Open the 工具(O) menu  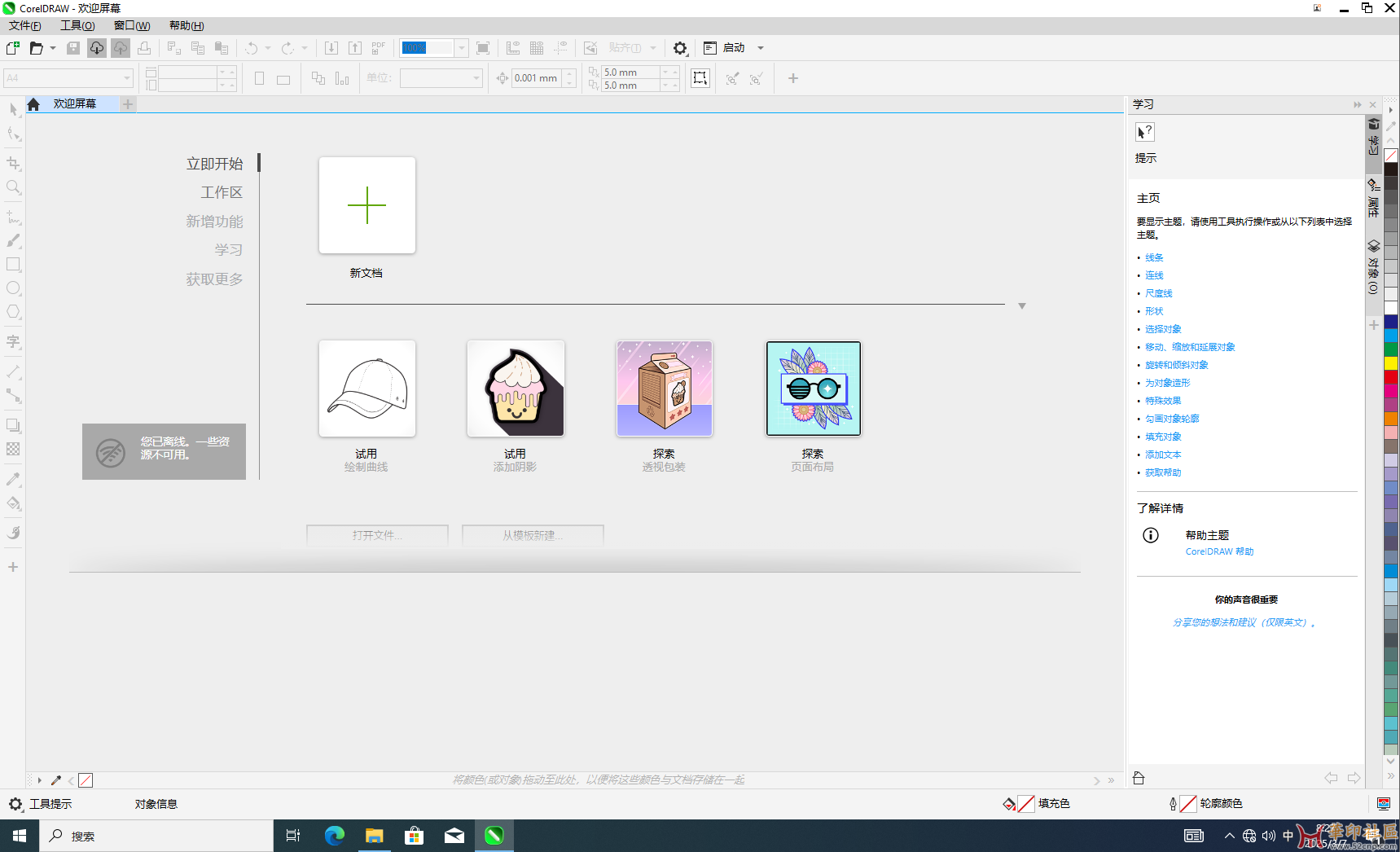tap(77, 26)
